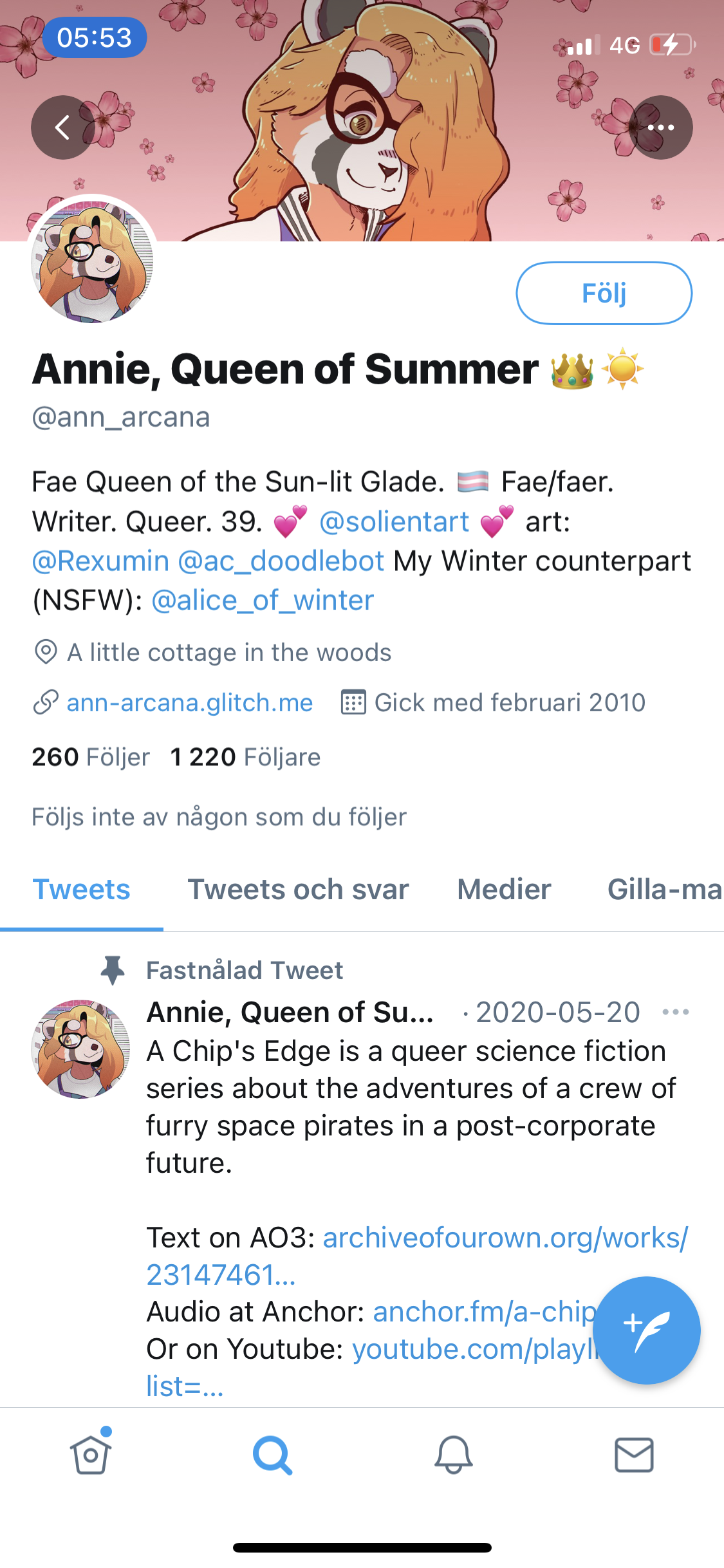The image size is (724, 1568).
Task: Open the red panda header banner image
Action: pyautogui.click(x=362, y=120)
